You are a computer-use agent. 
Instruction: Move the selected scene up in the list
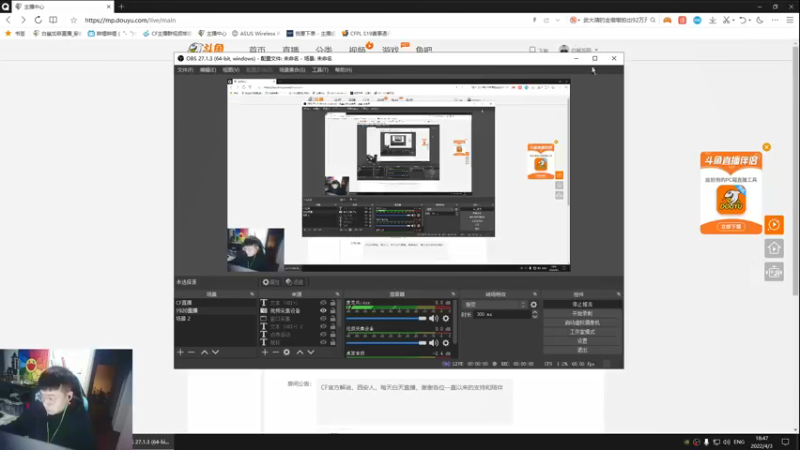coord(204,352)
